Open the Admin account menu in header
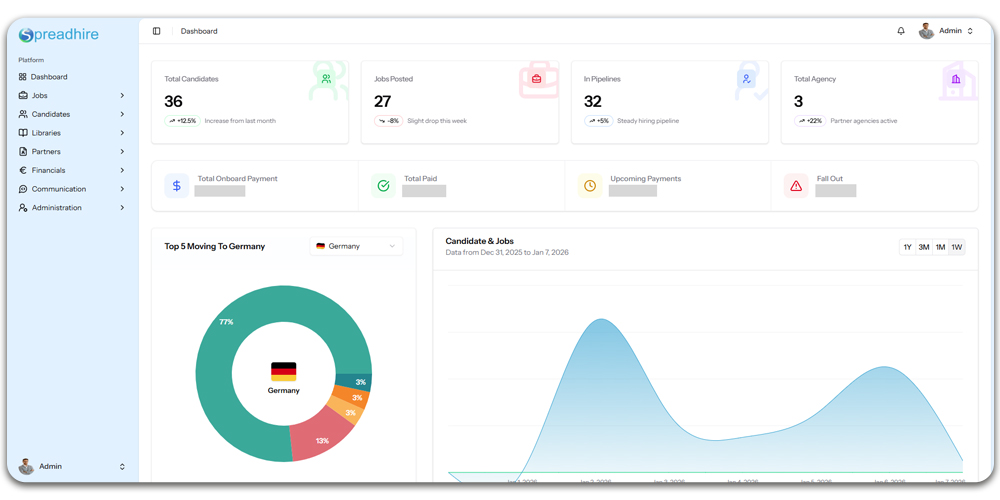 pos(946,31)
